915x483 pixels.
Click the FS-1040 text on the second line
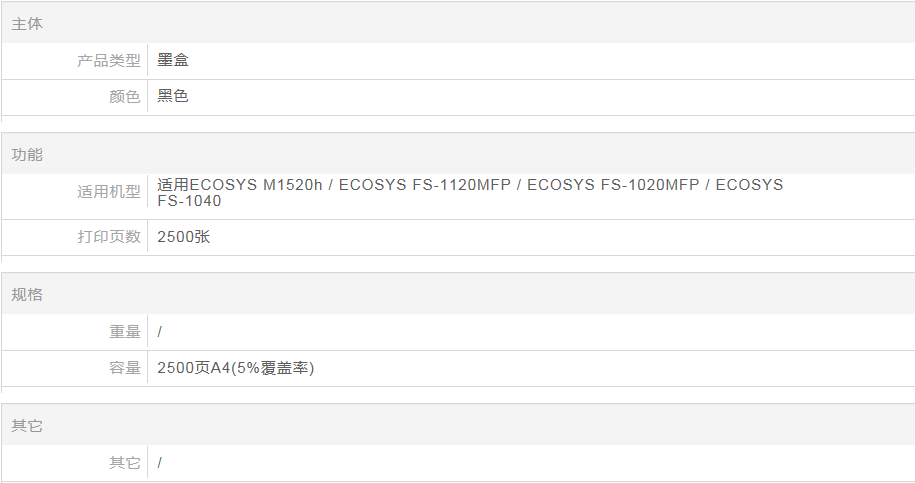point(190,201)
